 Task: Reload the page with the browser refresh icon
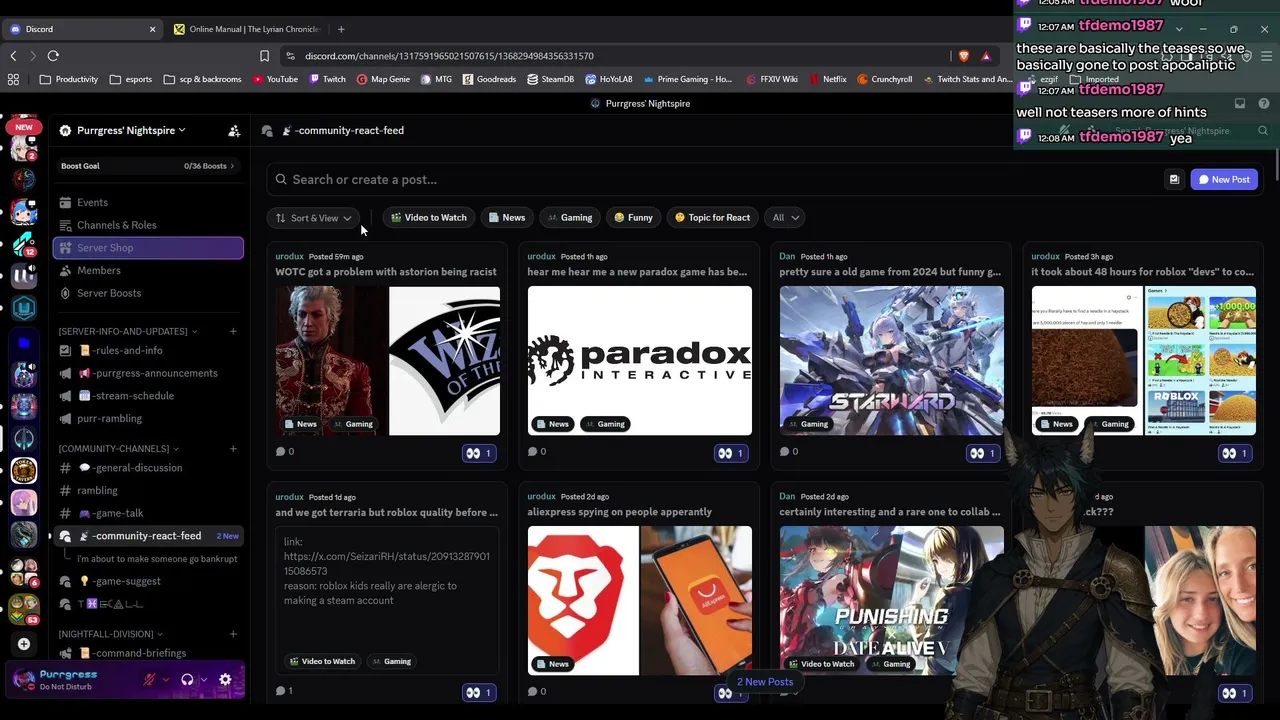coord(53,56)
